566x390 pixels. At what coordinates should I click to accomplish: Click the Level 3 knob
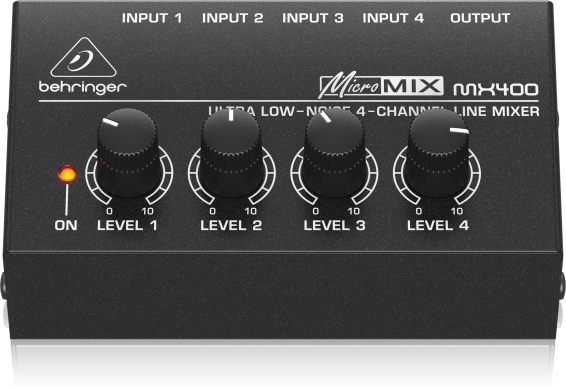[x=334, y=153]
